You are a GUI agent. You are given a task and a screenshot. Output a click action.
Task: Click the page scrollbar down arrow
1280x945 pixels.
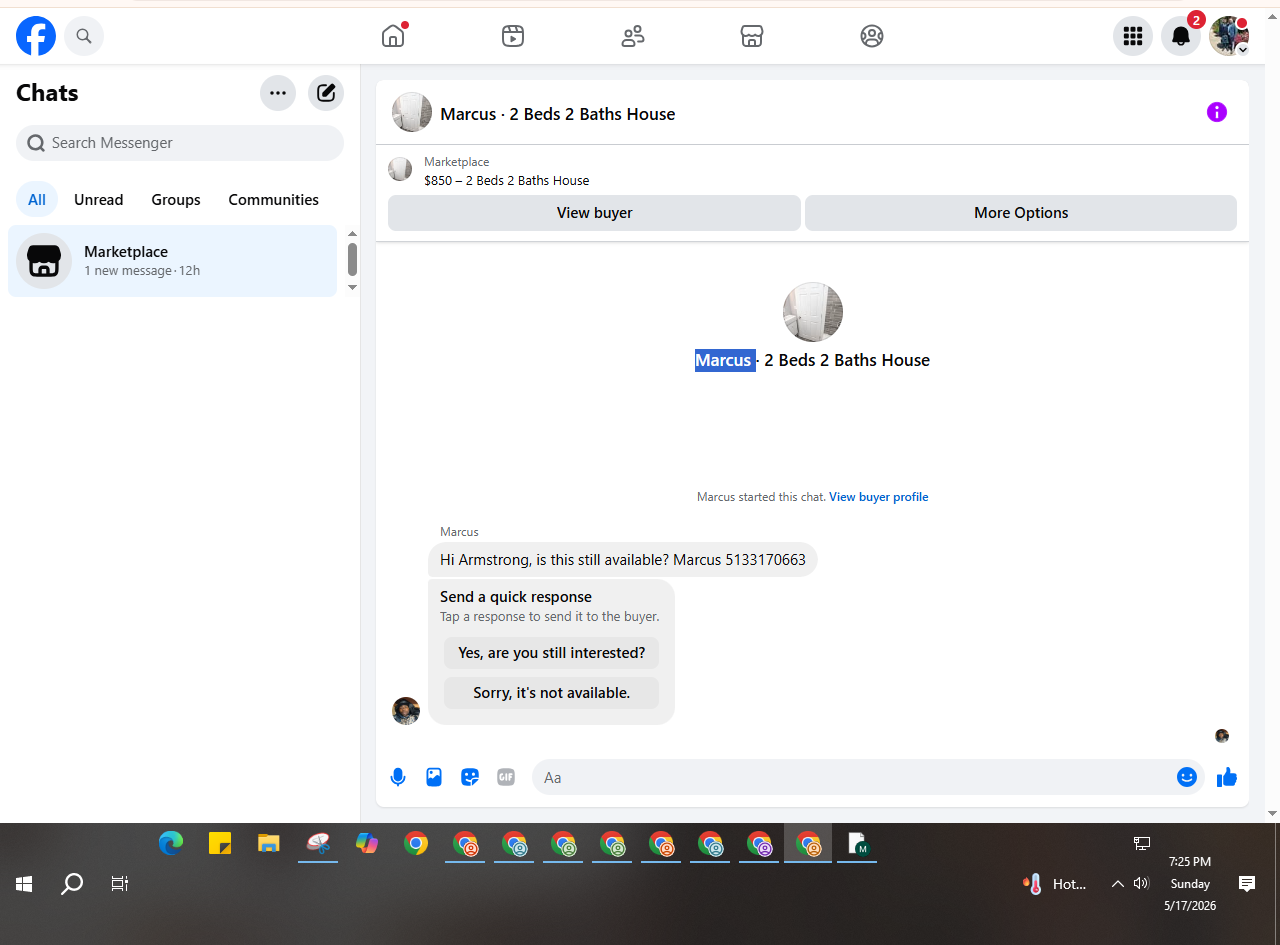(x=1272, y=813)
